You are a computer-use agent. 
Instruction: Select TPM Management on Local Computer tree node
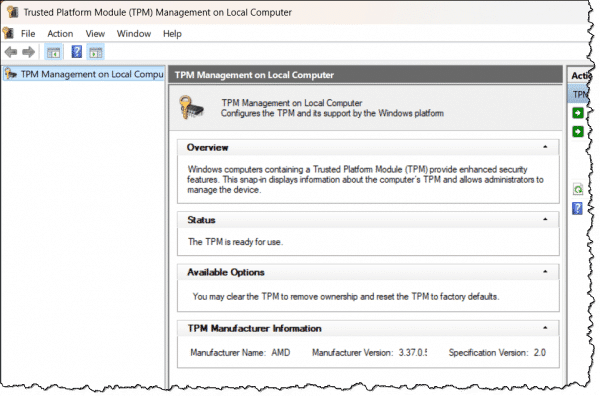(84, 74)
